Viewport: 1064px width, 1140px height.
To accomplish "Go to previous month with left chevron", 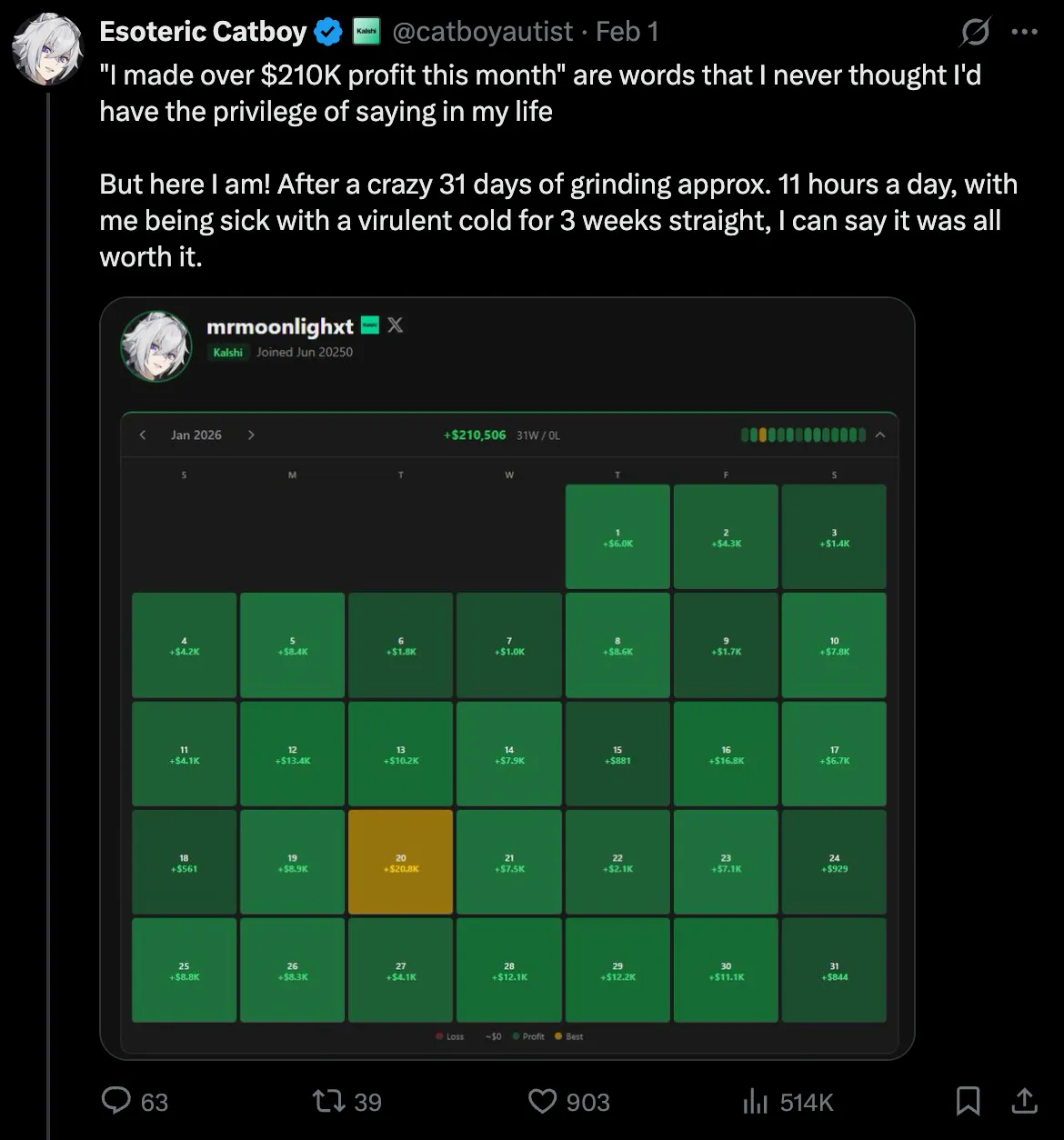I will (143, 435).
